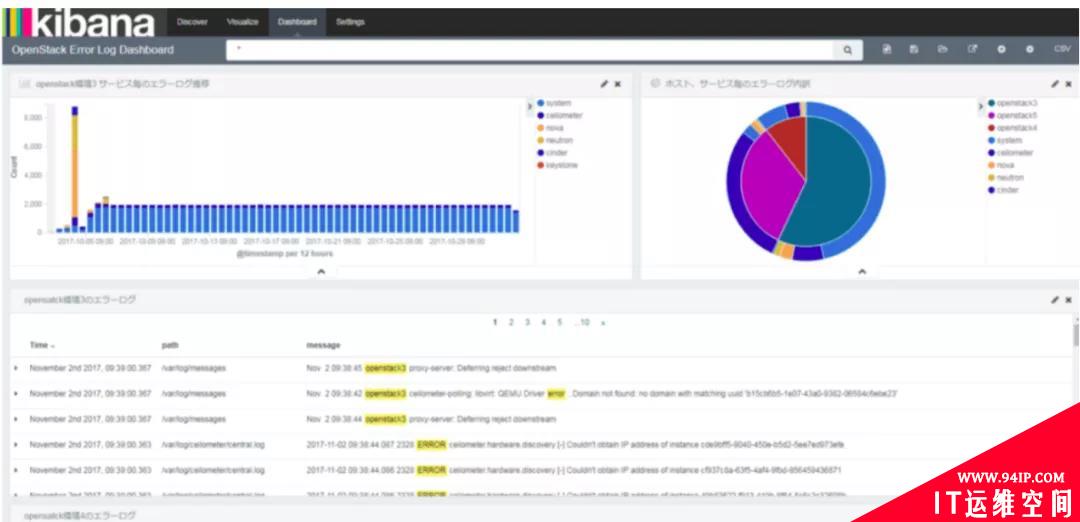Viewport: 1080px width, 522px height.
Task: Edit the bar chart panel with pencil icon
Action: (x=604, y=84)
